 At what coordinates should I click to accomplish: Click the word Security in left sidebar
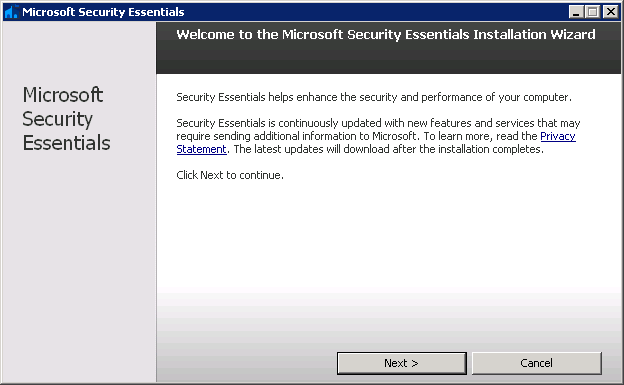click(x=57, y=119)
